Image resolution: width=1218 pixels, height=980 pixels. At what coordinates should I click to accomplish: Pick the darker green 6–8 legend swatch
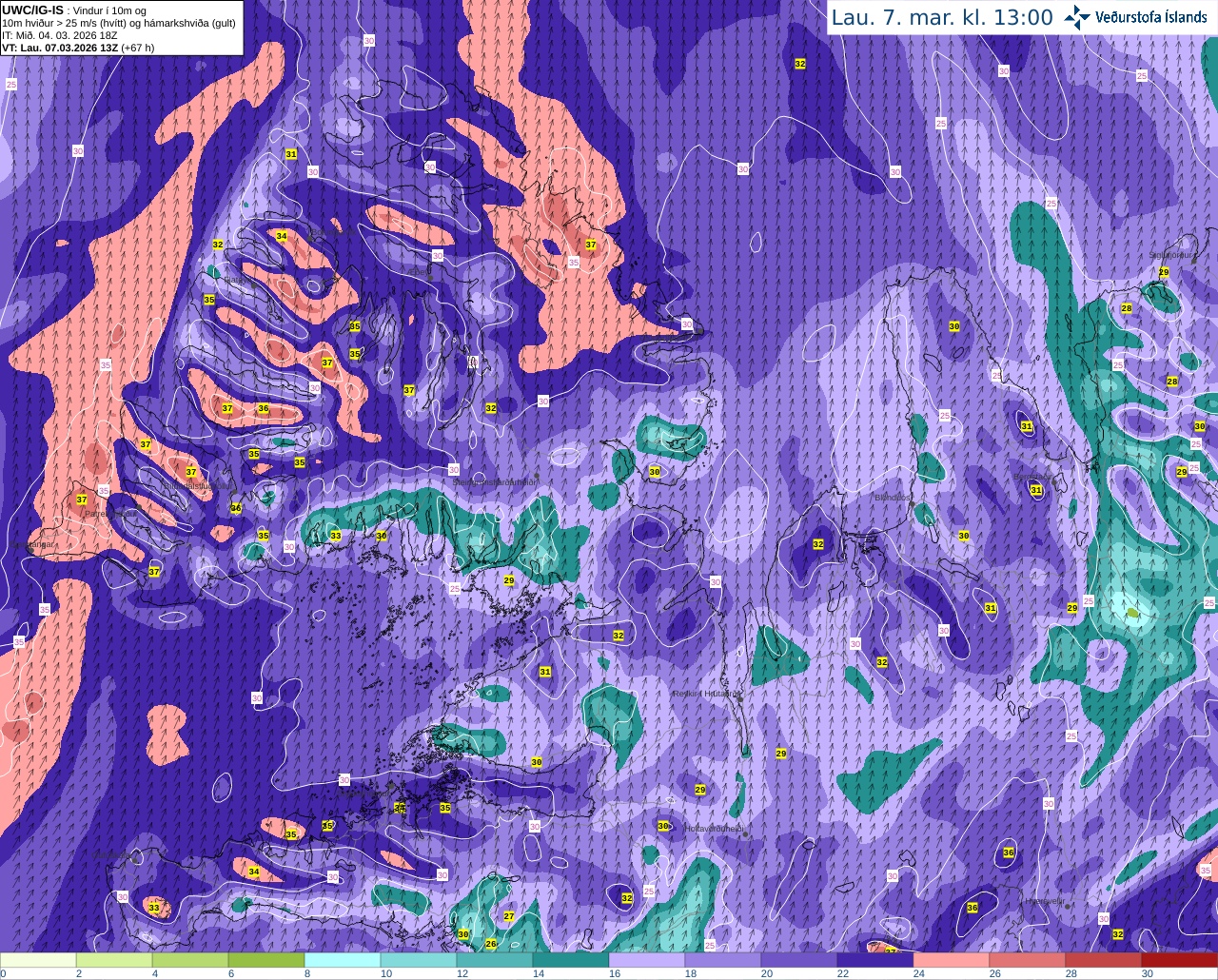pos(266,960)
